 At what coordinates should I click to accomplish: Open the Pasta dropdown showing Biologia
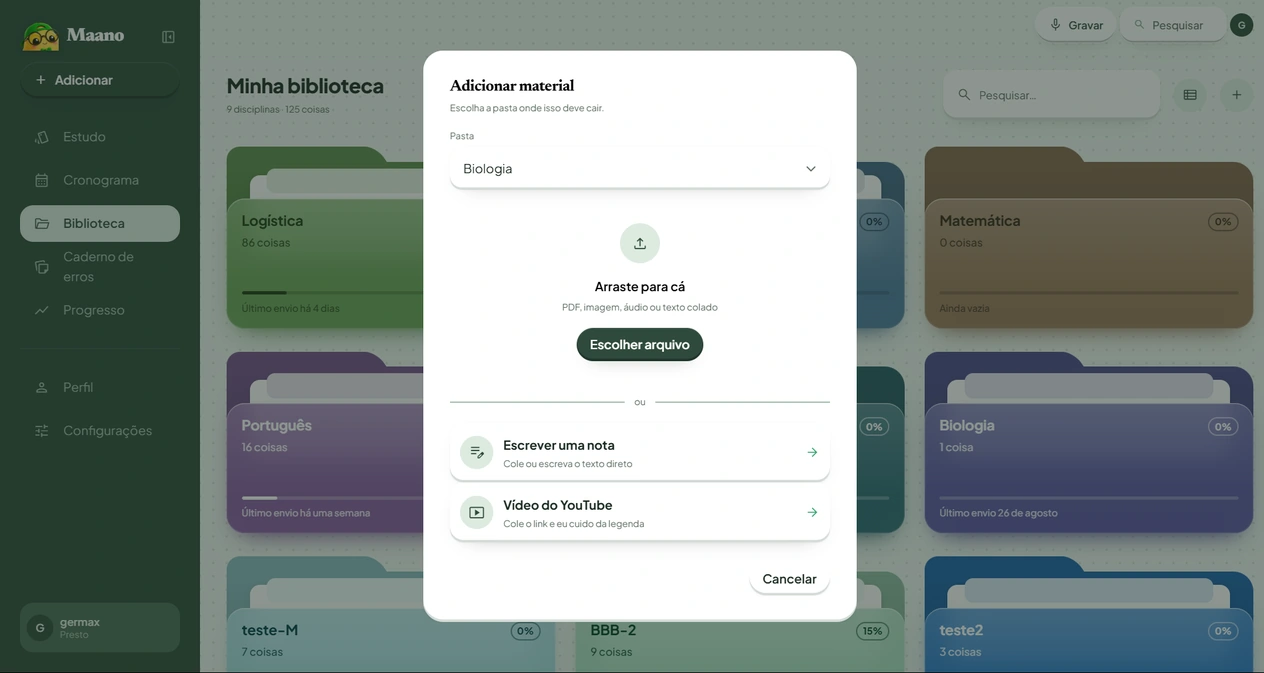[640, 169]
